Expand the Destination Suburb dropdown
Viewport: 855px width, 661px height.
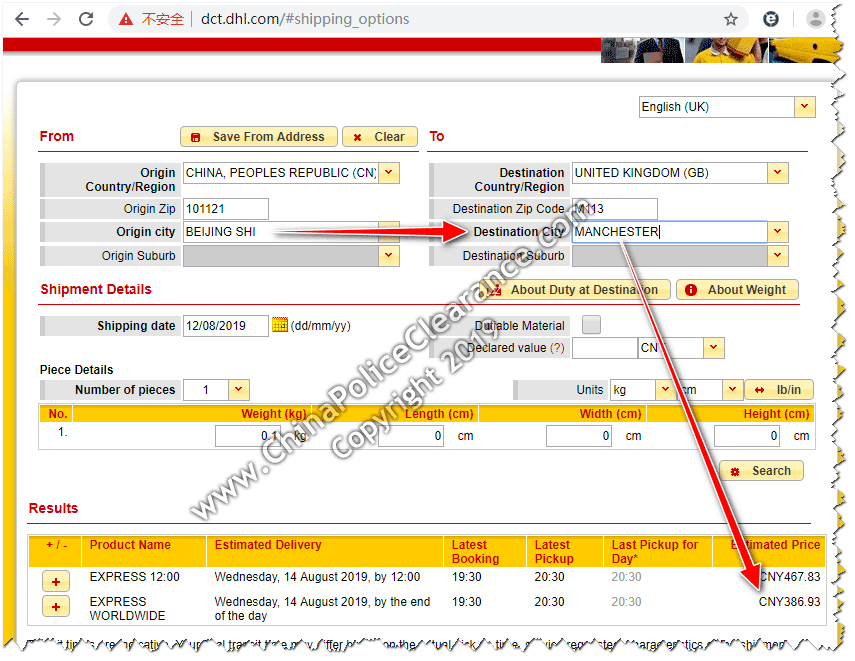click(x=778, y=256)
